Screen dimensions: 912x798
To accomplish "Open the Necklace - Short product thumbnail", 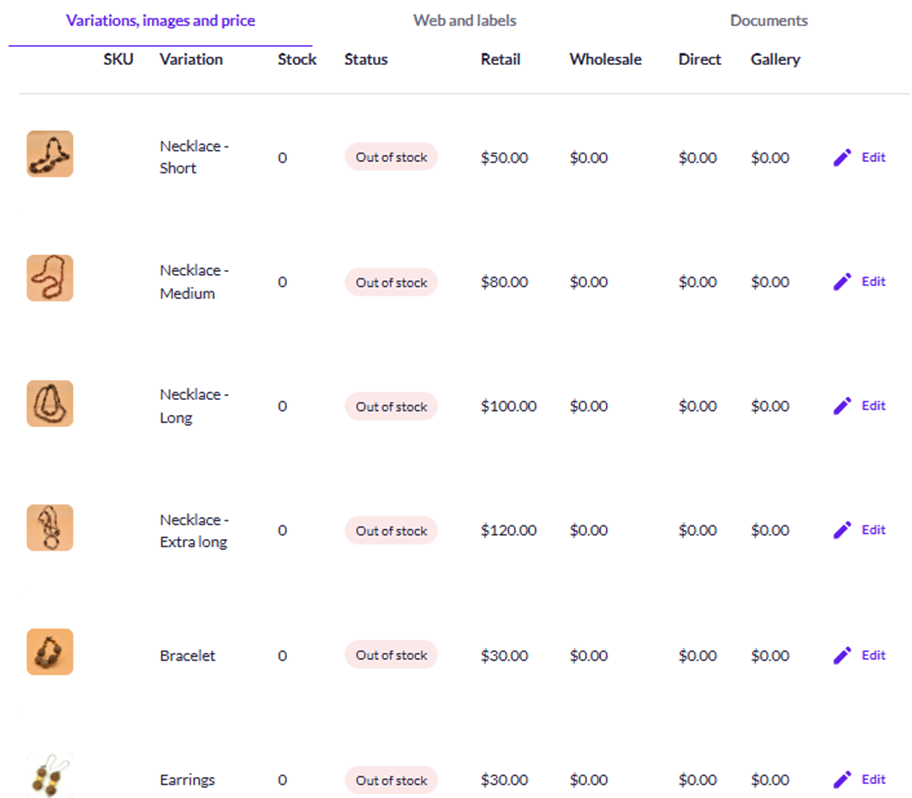I will (49, 153).
